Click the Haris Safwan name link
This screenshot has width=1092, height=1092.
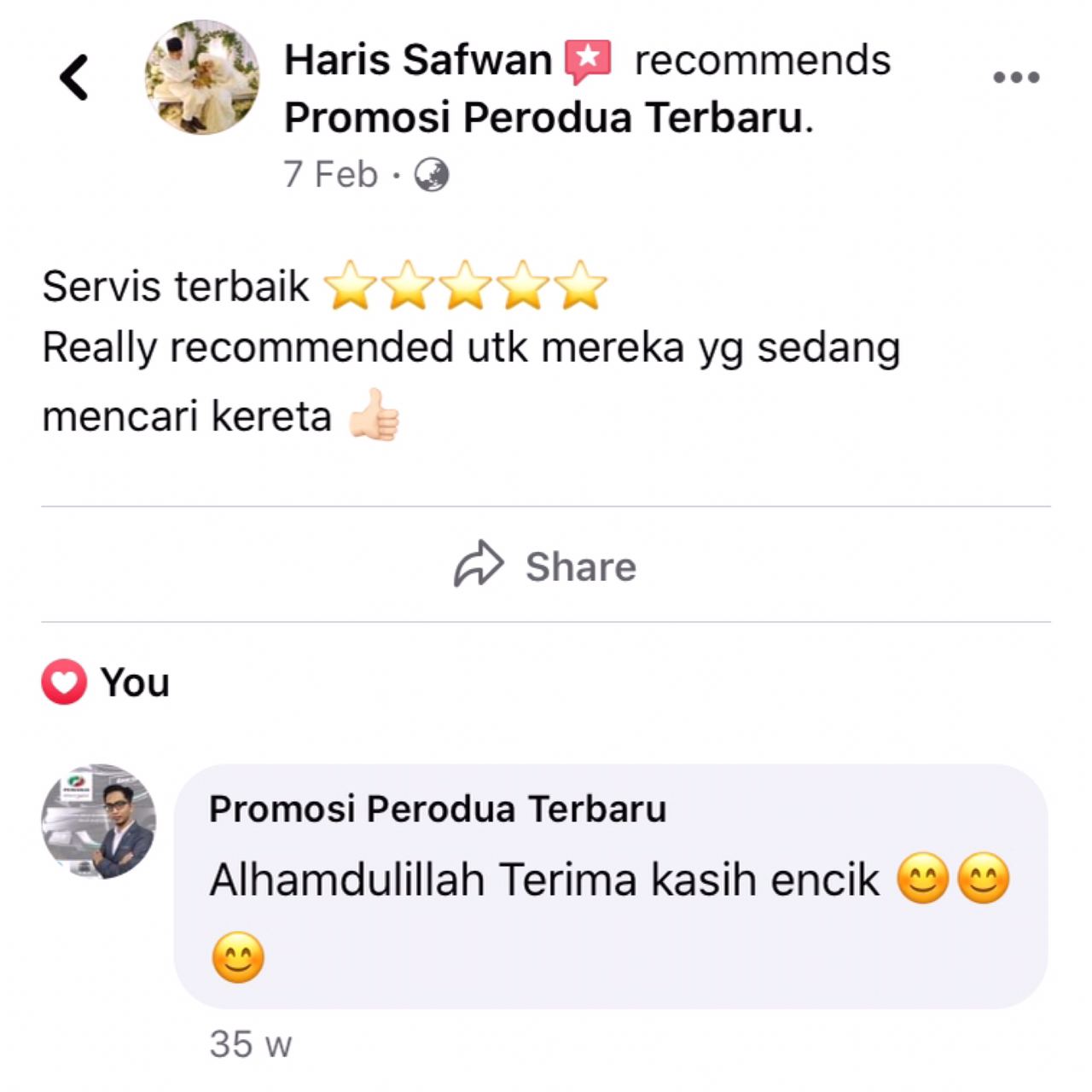[418, 60]
